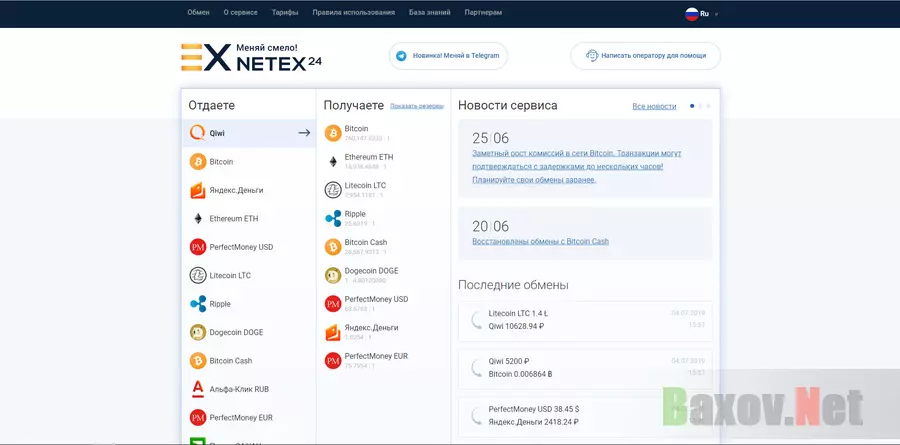Click the Новости сервиса heading
This screenshot has width=900, height=445.
[x=507, y=106]
